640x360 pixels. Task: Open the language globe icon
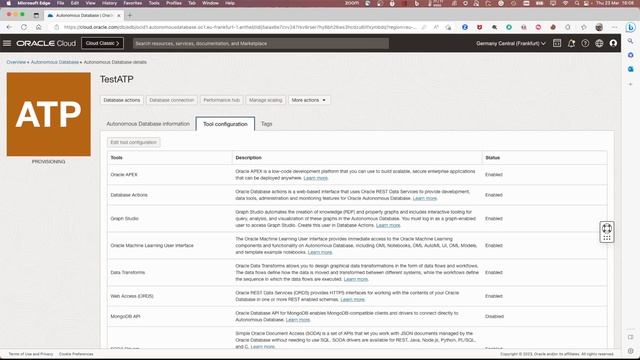click(x=599, y=43)
